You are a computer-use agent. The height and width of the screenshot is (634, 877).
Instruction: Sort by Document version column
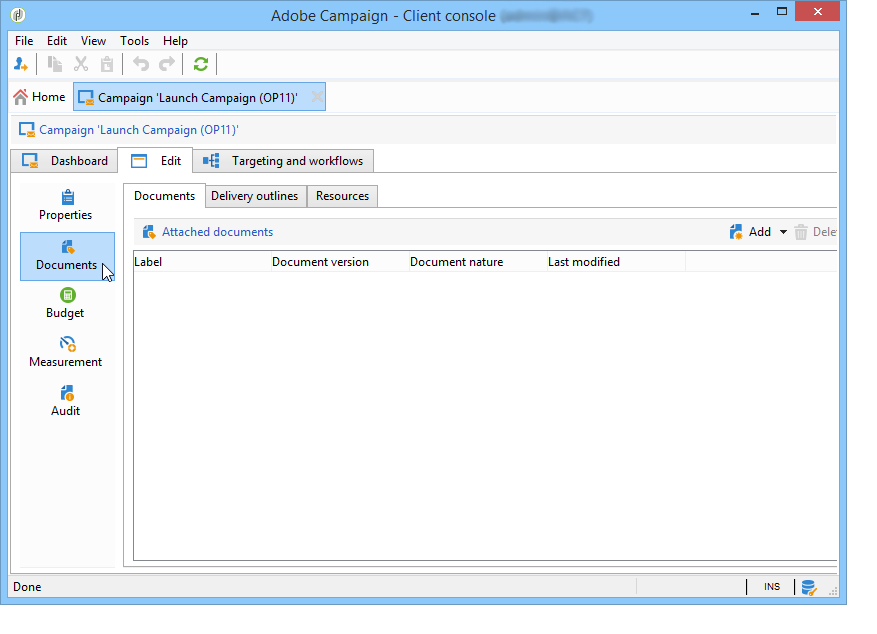340,262
